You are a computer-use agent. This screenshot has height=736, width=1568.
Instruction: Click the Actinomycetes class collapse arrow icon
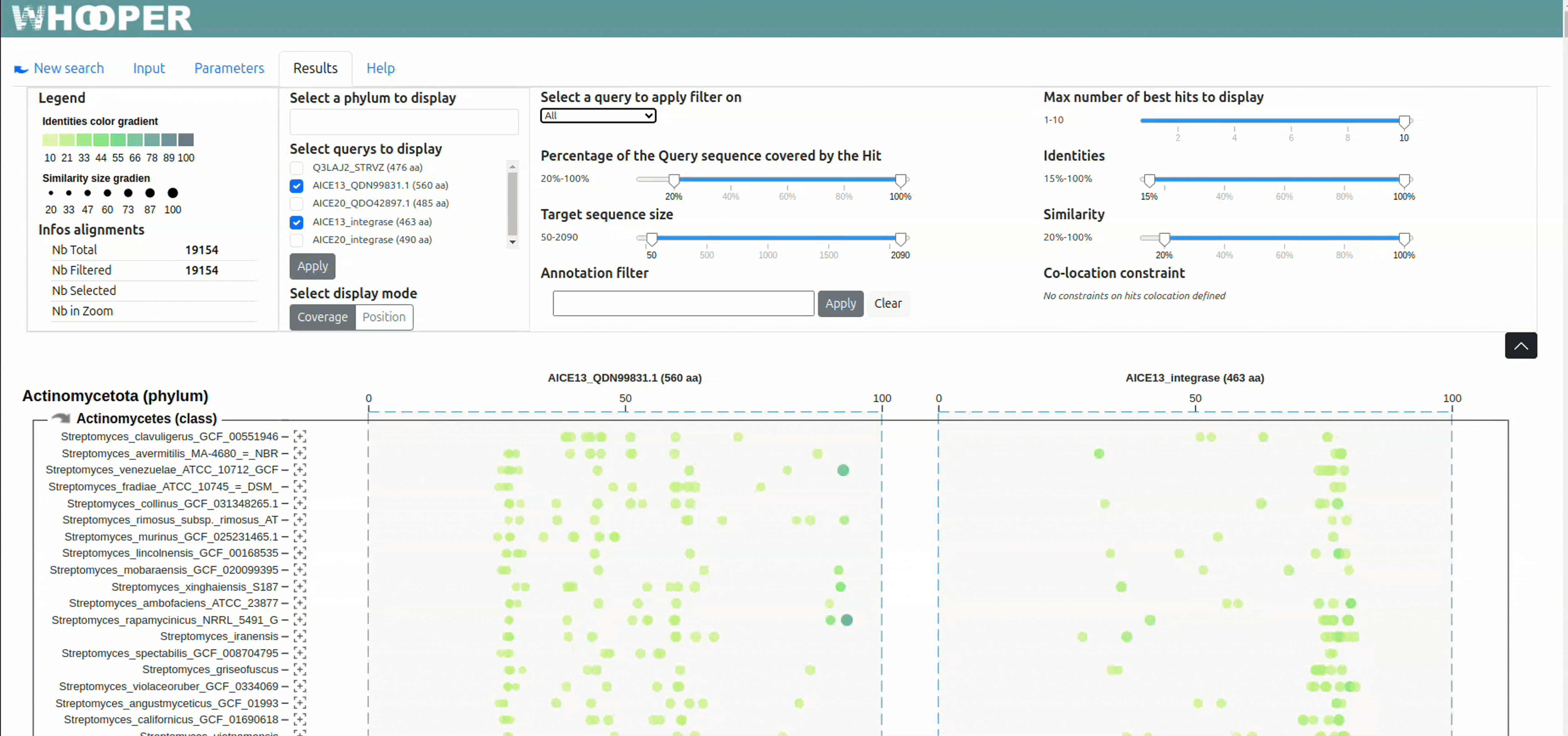pos(61,418)
